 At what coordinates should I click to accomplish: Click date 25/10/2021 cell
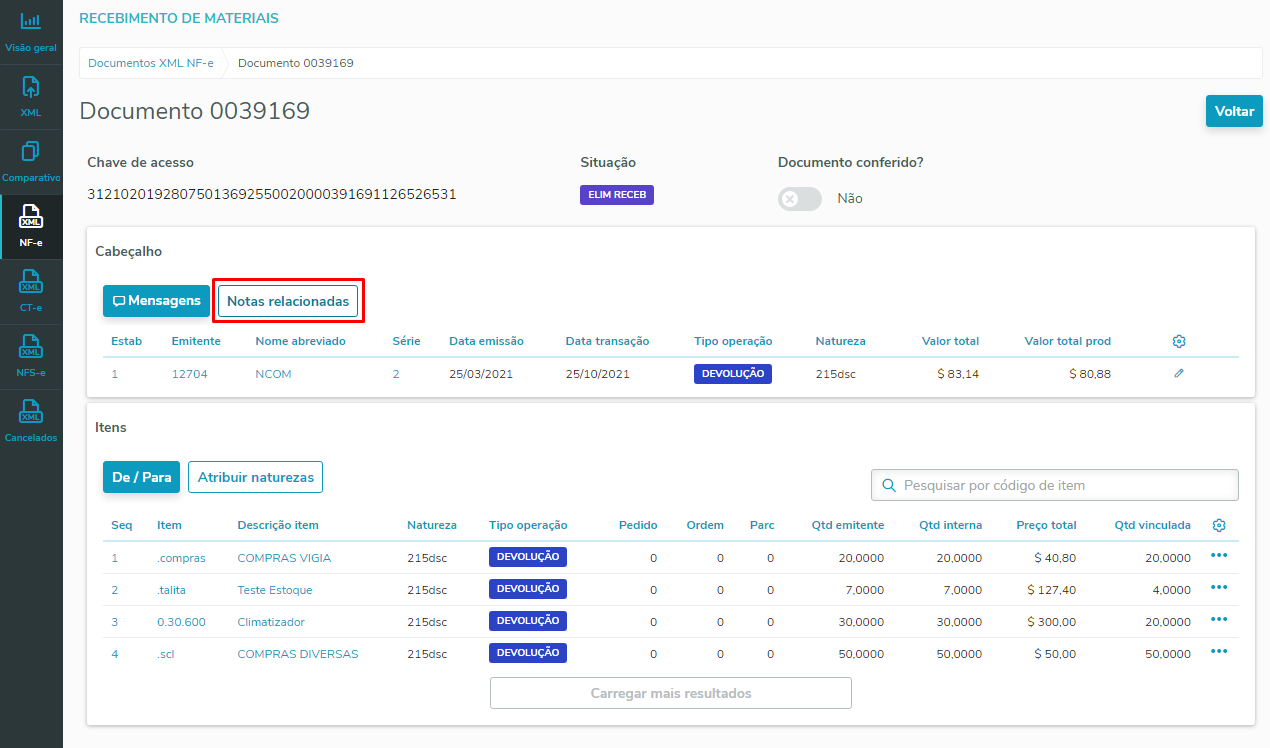point(597,374)
